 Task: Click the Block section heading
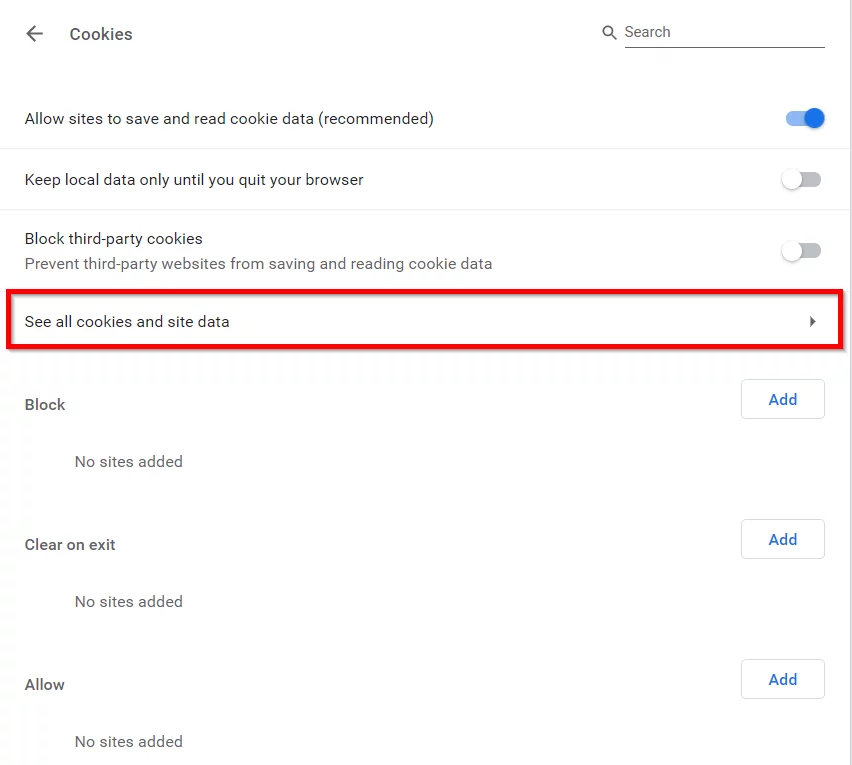45,405
